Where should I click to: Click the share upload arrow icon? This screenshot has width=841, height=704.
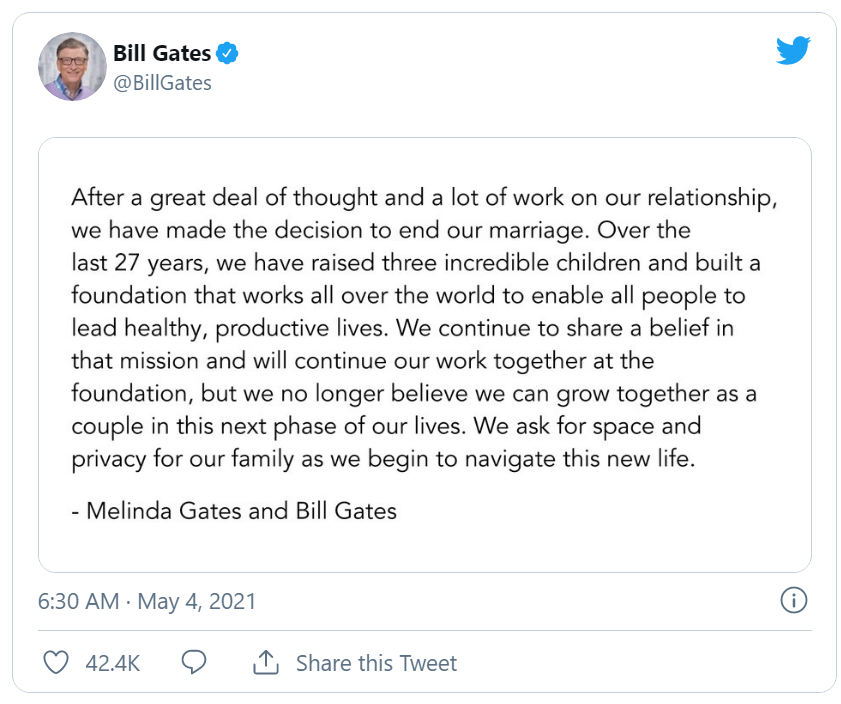coord(265,662)
